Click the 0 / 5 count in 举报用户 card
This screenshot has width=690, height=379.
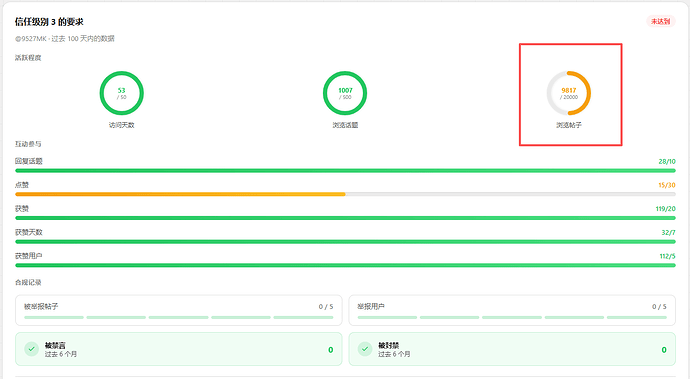(659, 306)
